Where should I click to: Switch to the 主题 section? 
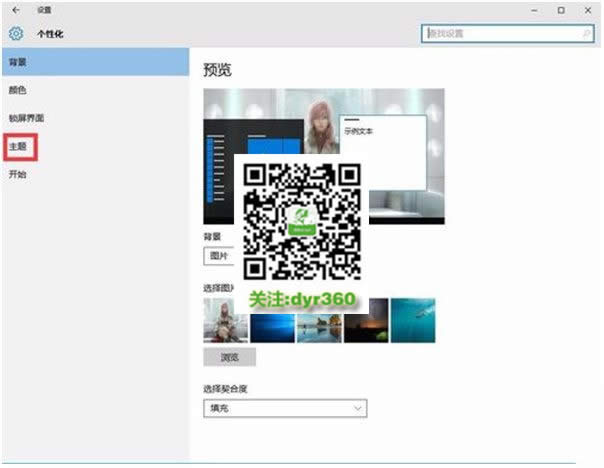click(18, 146)
